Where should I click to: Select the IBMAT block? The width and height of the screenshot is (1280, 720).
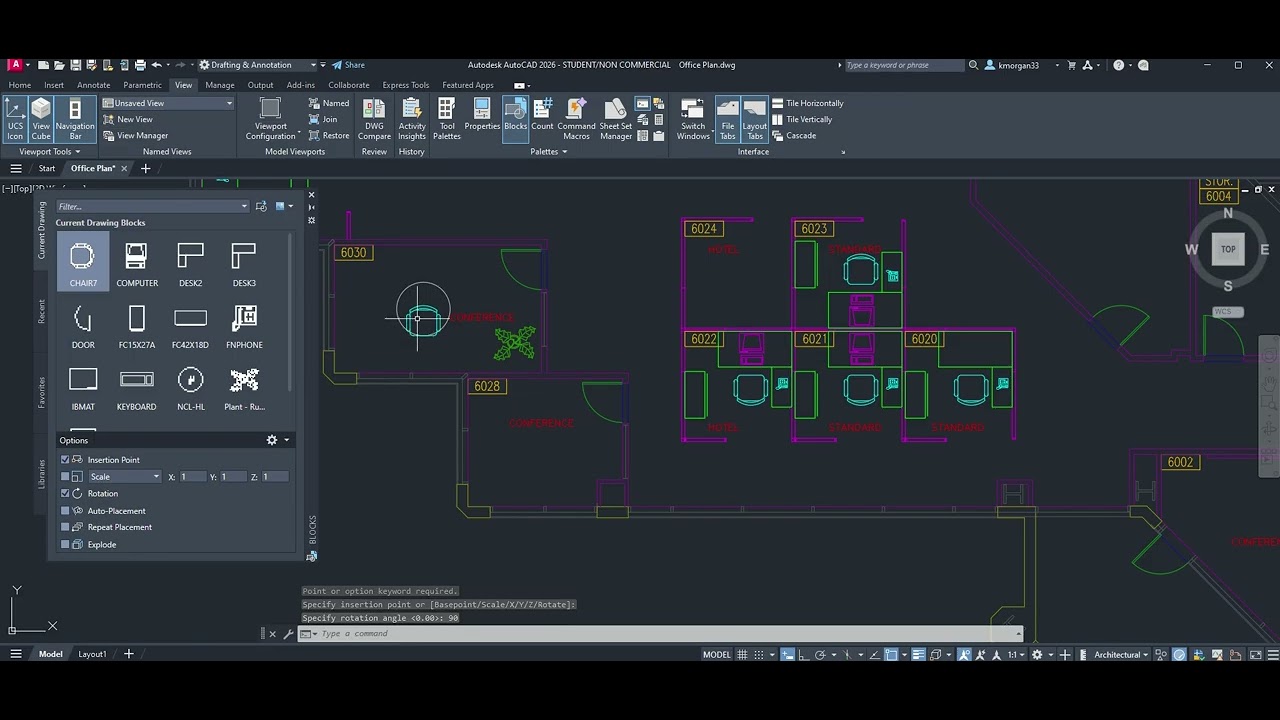83,387
